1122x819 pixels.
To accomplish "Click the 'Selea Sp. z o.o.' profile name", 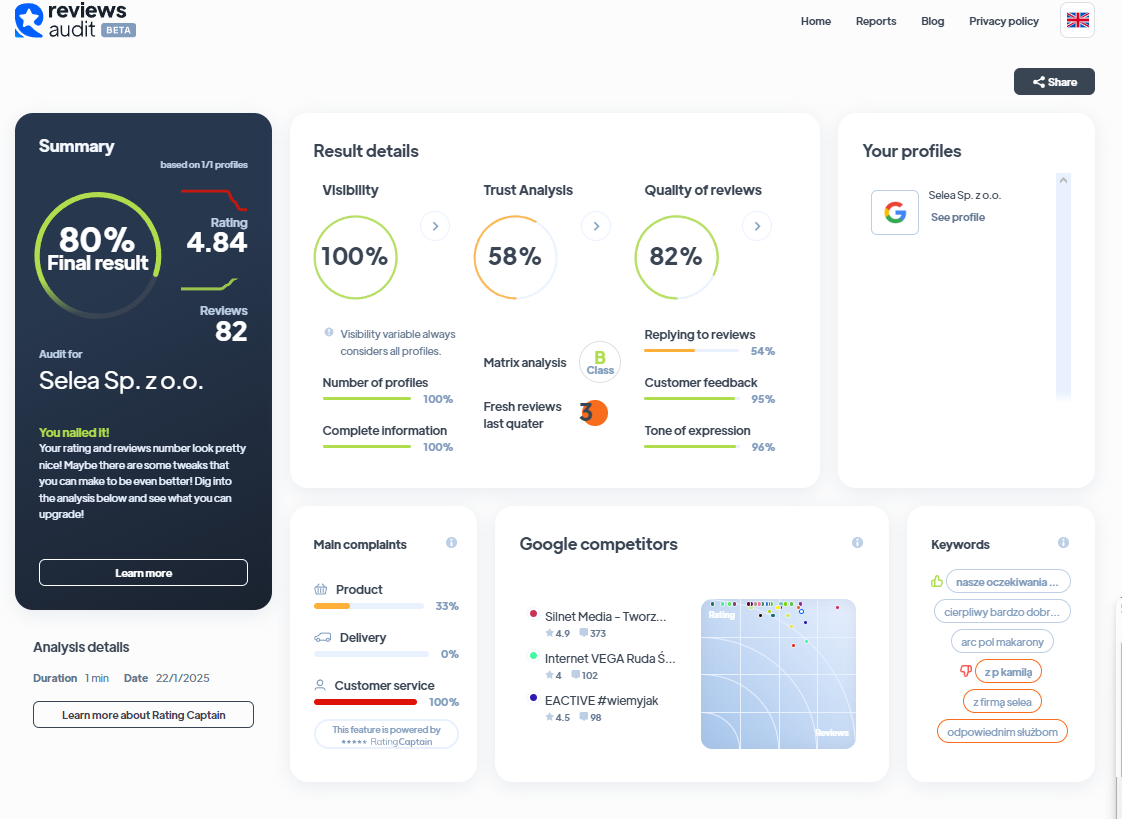I will (965, 195).
